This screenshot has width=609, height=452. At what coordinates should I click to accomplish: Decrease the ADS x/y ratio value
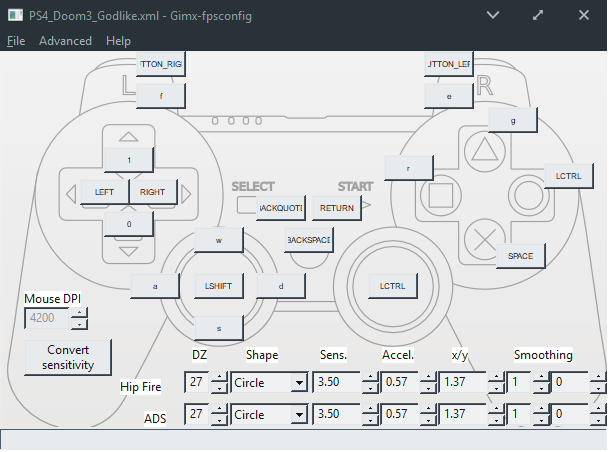pyautogui.click(x=493, y=419)
